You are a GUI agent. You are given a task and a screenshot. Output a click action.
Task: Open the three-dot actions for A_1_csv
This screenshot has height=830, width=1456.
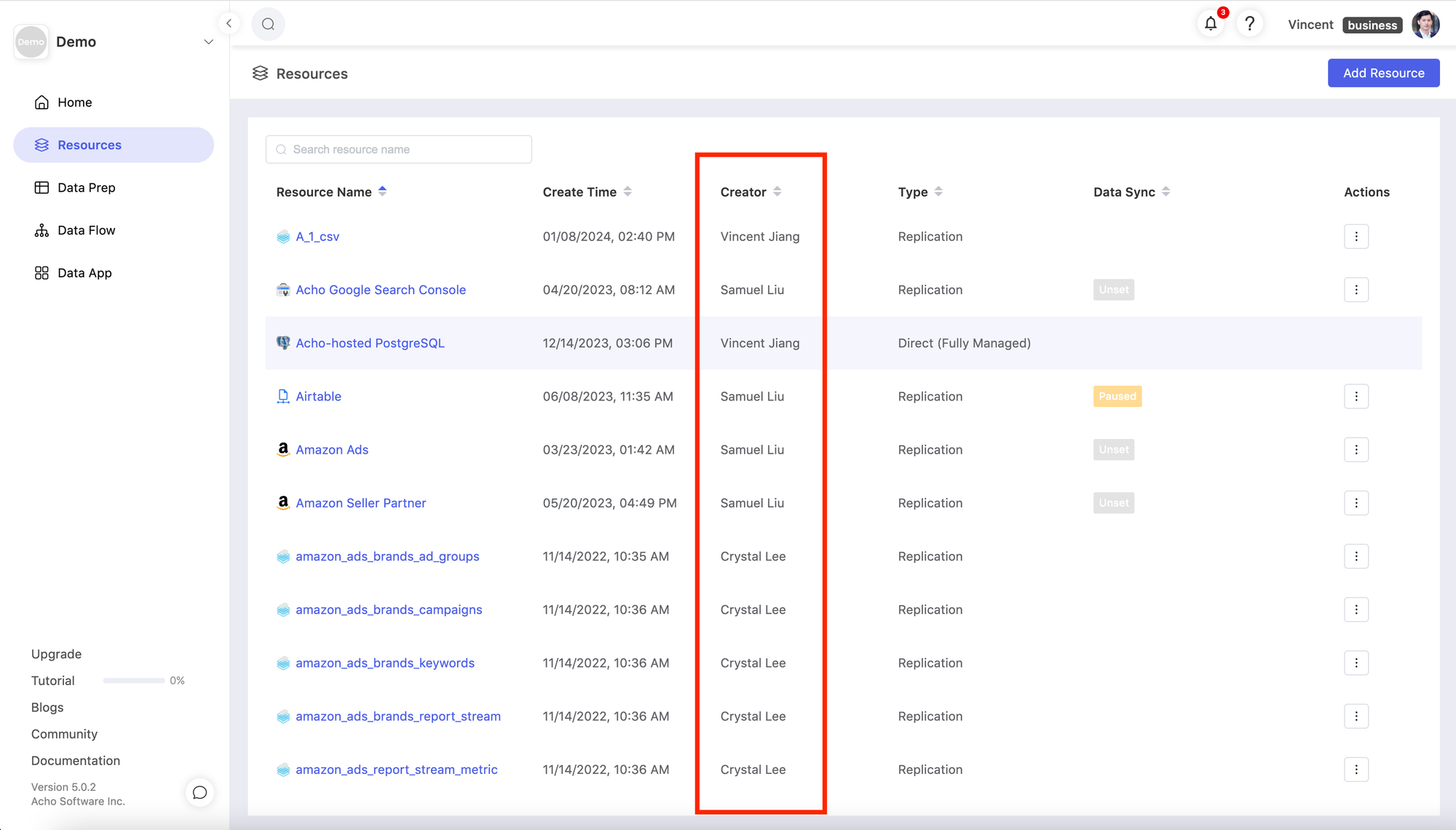pyautogui.click(x=1356, y=237)
